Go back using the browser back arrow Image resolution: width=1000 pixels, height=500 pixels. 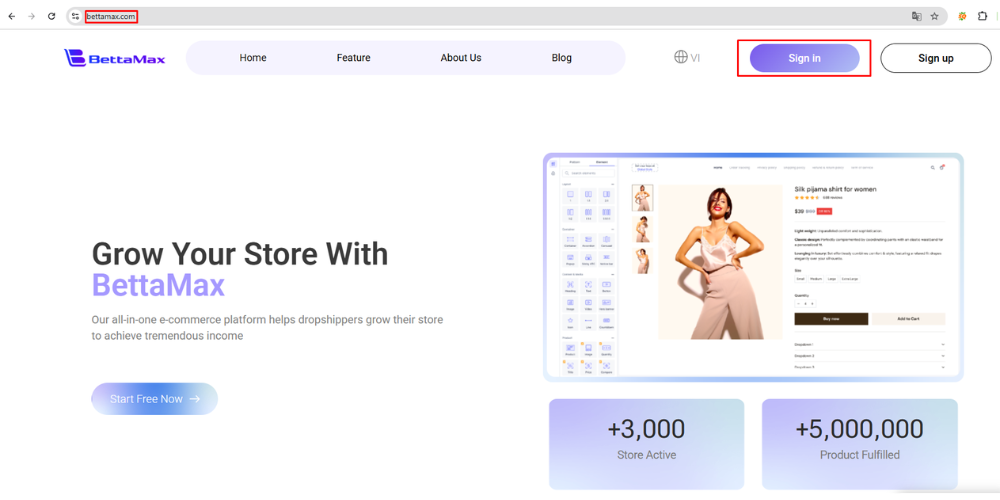(x=11, y=17)
